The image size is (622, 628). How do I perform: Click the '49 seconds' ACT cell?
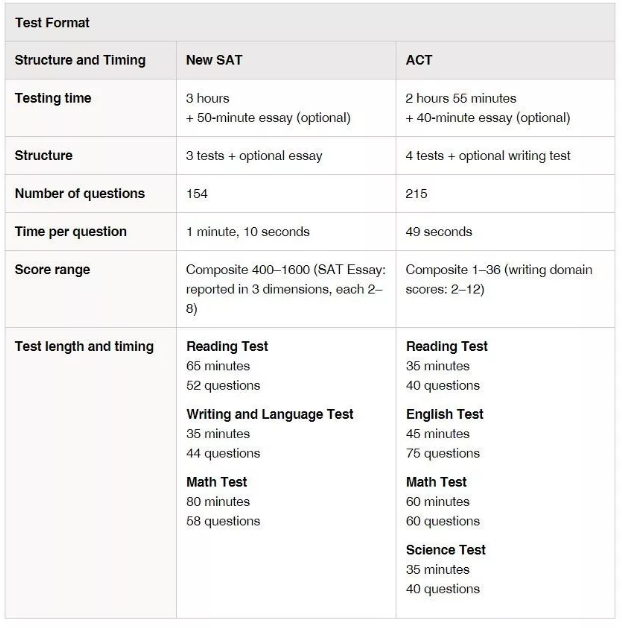439,231
